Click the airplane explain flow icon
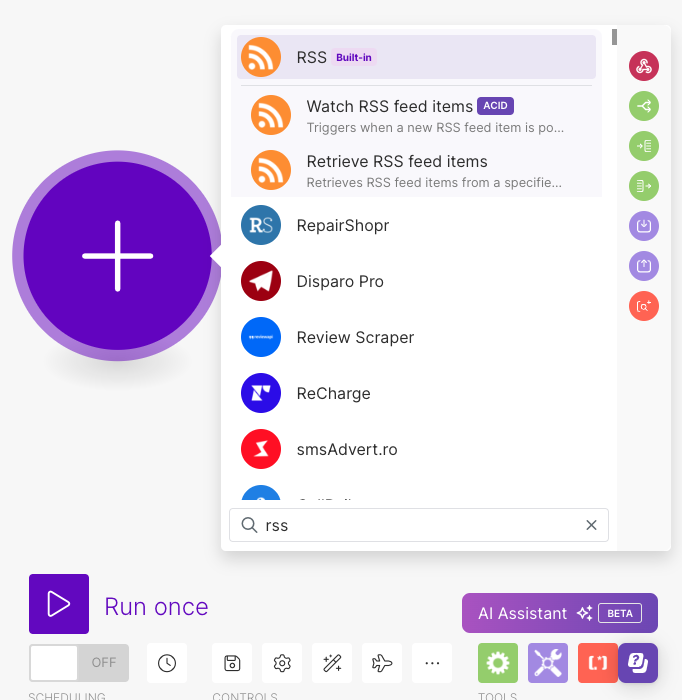This screenshot has height=700, width=682. 382,663
